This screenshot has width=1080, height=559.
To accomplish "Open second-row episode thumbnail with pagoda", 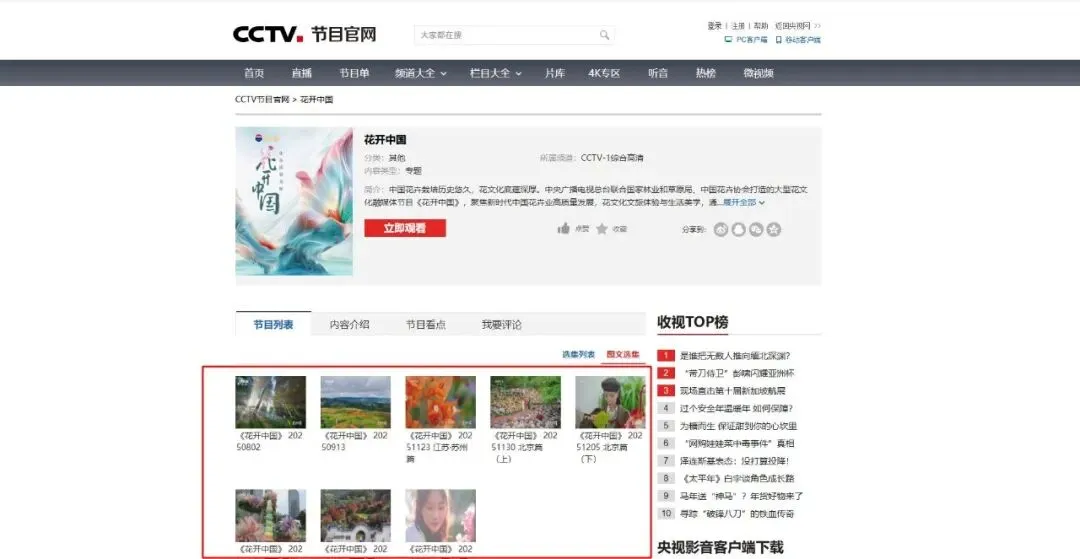I will pos(271,516).
